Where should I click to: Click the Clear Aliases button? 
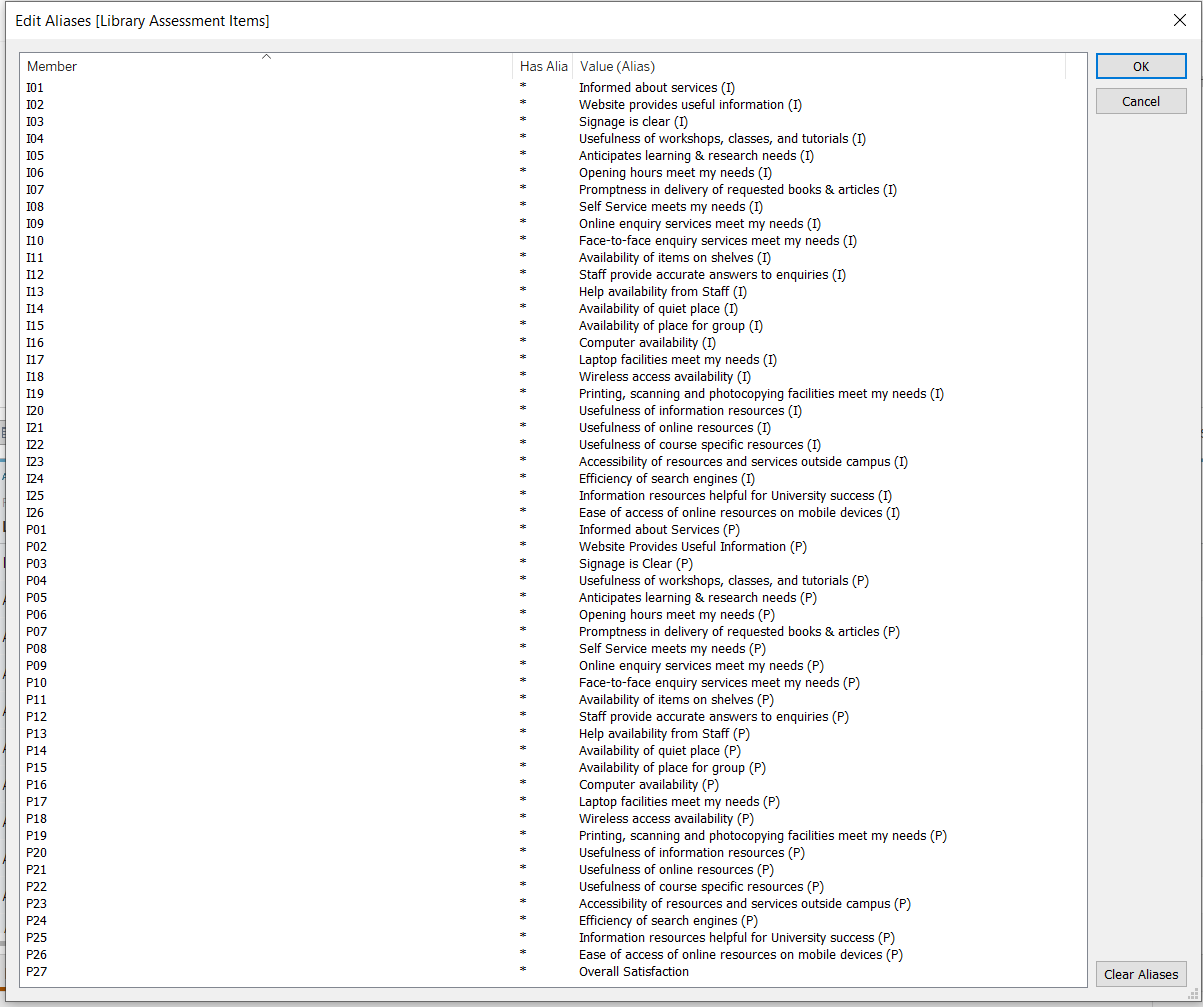[1141, 974]
